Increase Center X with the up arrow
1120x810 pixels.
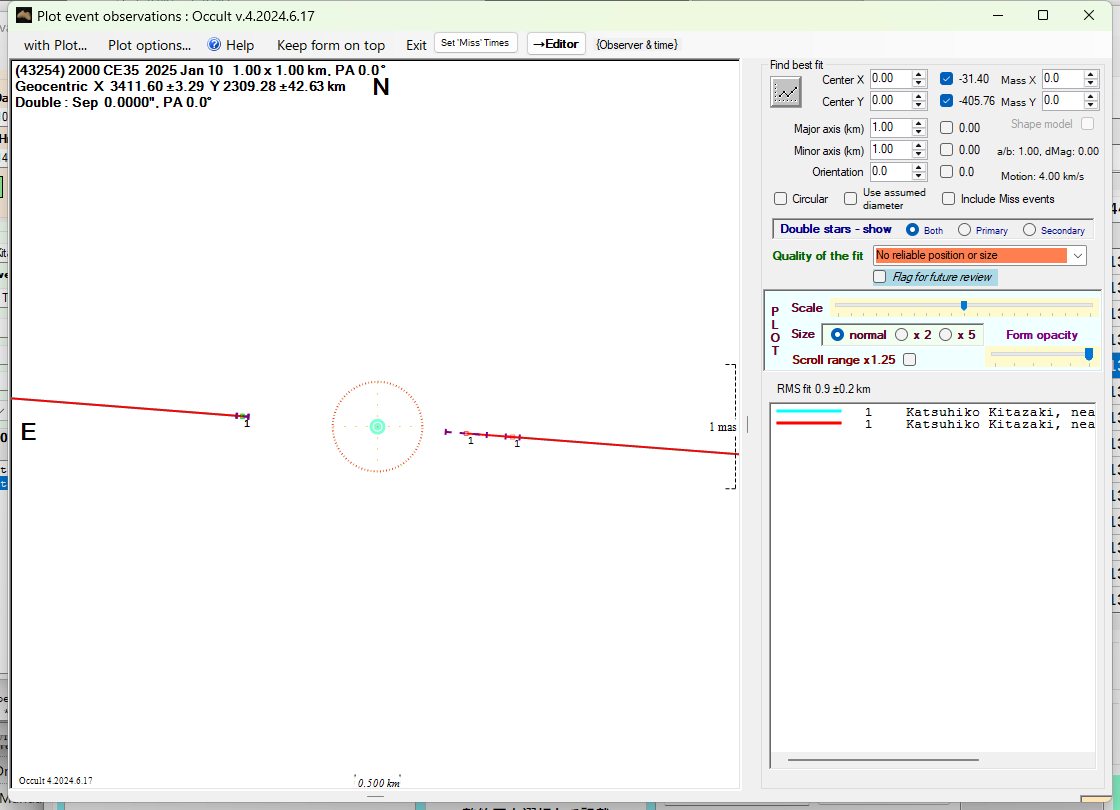[919, 74]
